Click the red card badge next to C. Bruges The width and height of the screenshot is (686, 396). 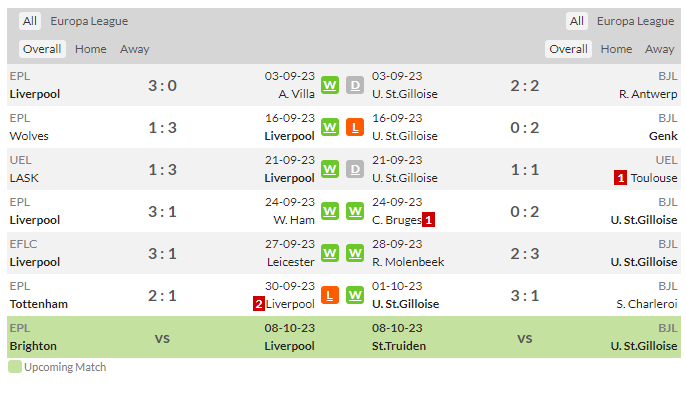428,220
